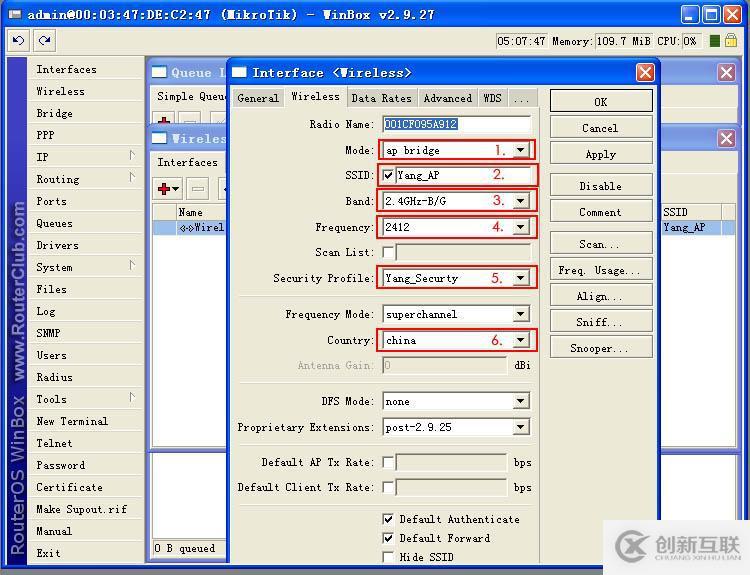
Task: Enable Default AP Tx Rate checkbox
Action: click(x=388, y=462)
